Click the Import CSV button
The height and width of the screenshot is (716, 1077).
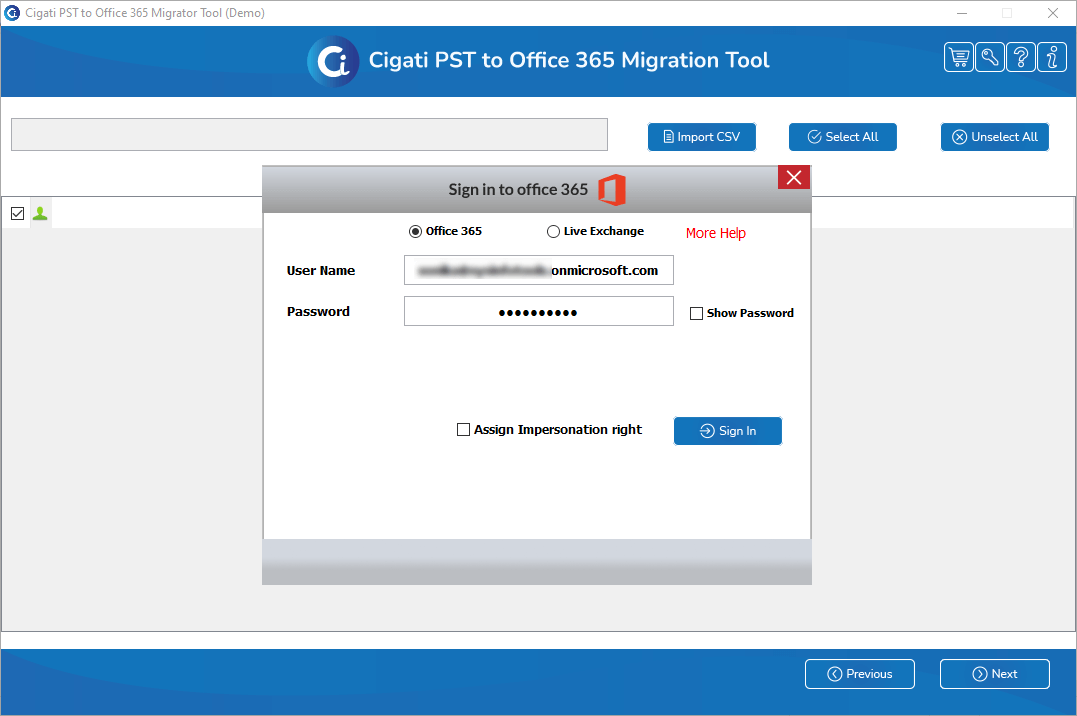click(701, 137)
